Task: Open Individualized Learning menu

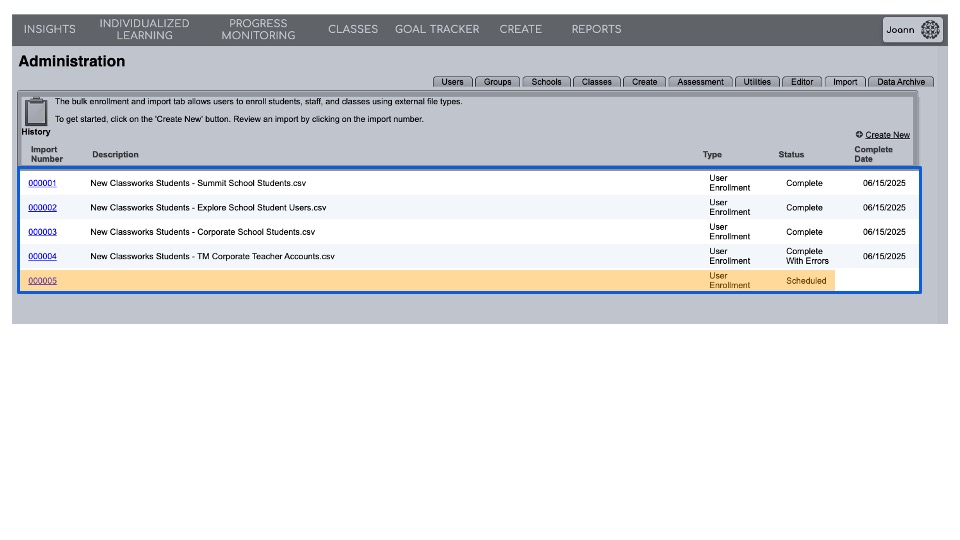Action: (144, 29)
